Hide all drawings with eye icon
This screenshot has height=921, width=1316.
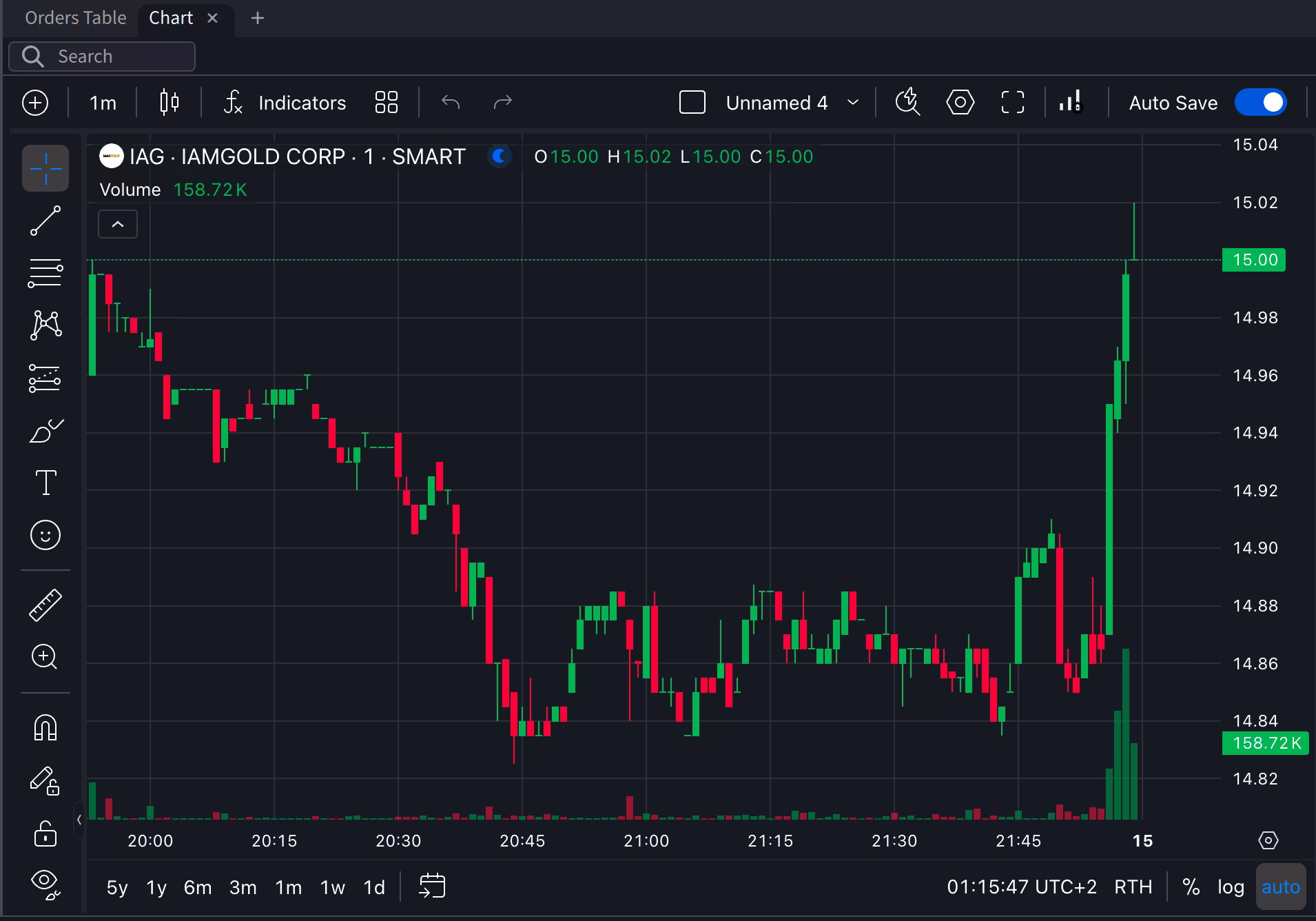tap(45, 884)
